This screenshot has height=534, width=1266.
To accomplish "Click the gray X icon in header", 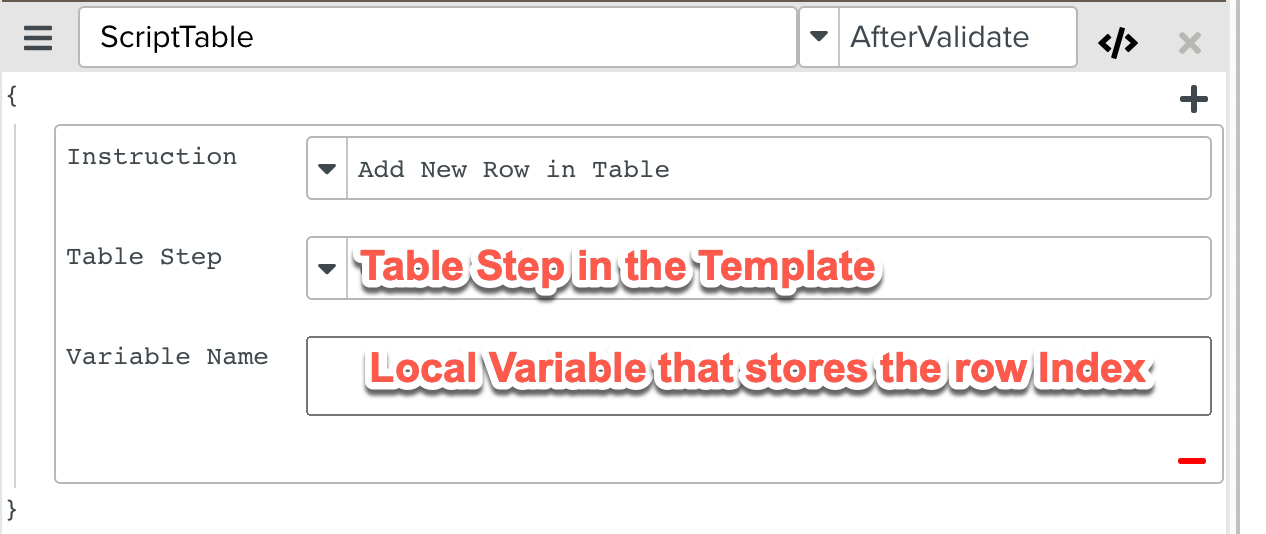I will click(x=1189, y=43).
